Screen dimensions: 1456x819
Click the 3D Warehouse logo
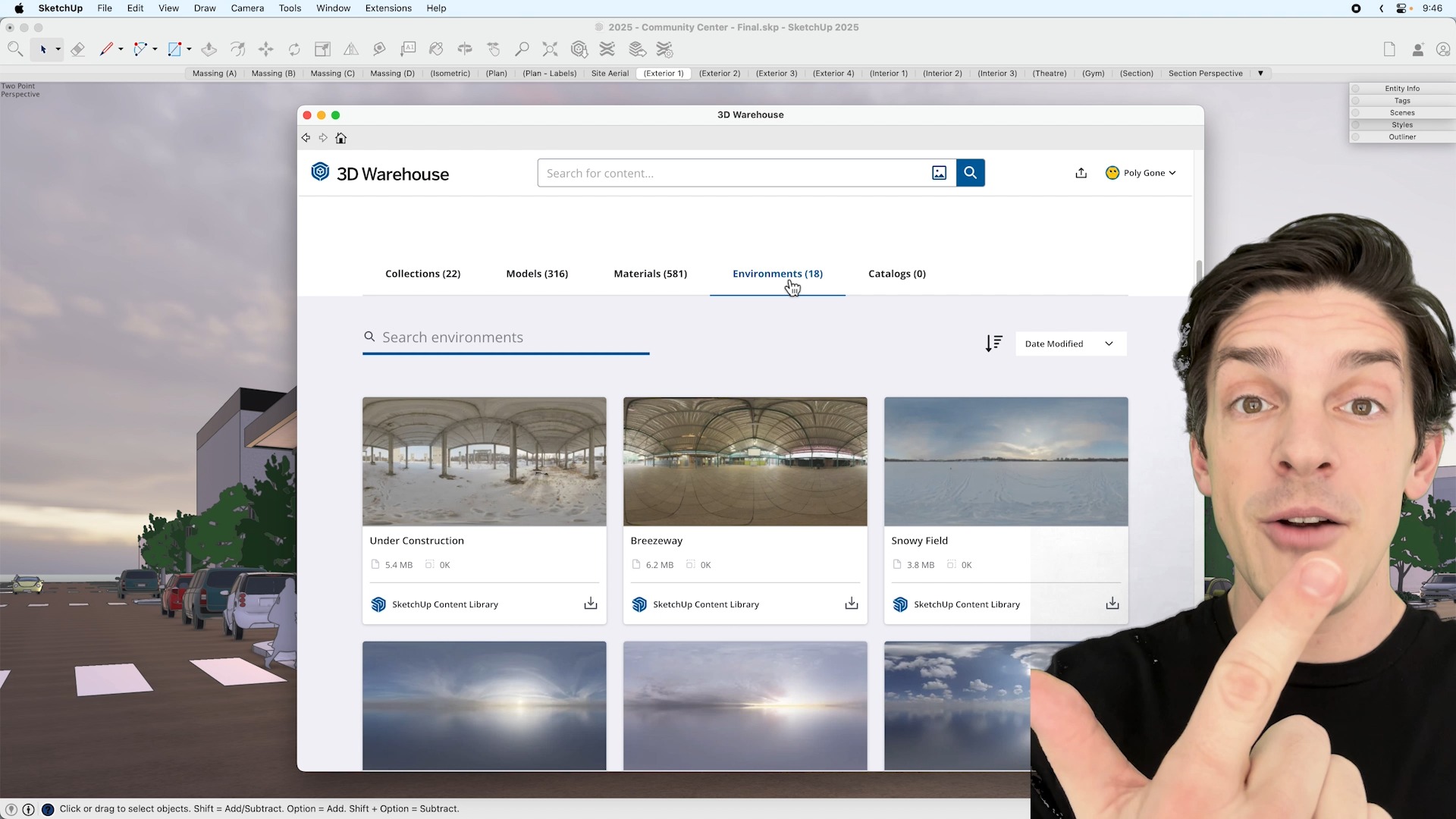[x=380, y=174]
